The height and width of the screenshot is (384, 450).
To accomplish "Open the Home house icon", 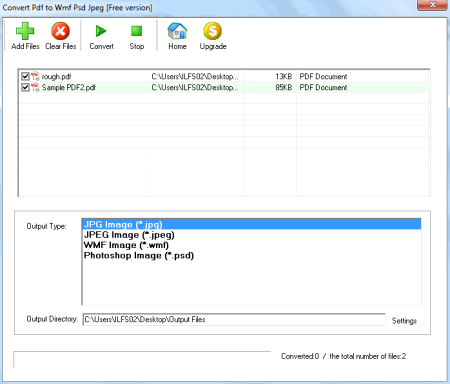I will coord(177,31).
